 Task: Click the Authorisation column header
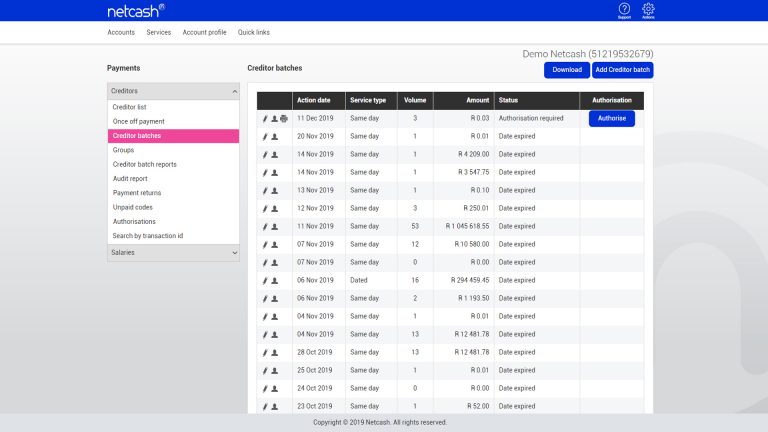[x=612, y=100]
